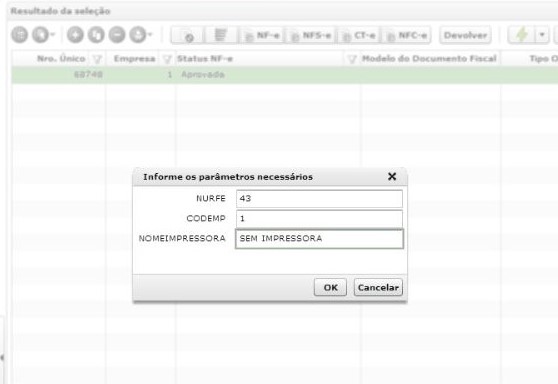The height and width of the screenshot is (384, 558).
Task: Click the second round toolbar icon with arrow
Action: [41, 35]
